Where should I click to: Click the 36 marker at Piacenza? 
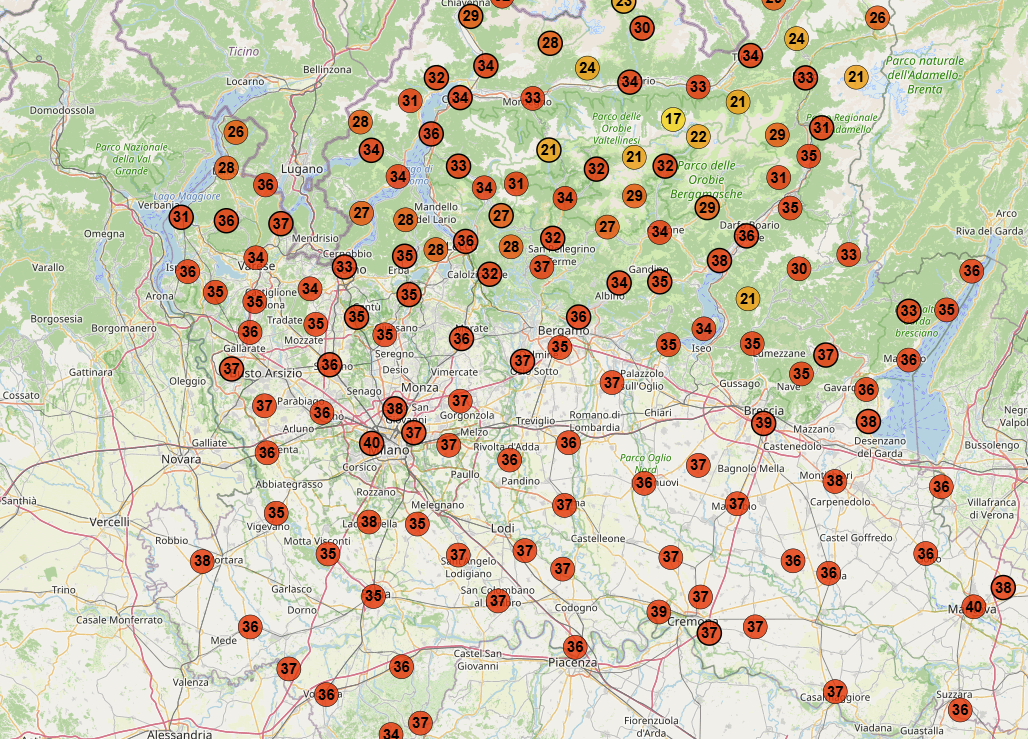(x=575, y=648)
